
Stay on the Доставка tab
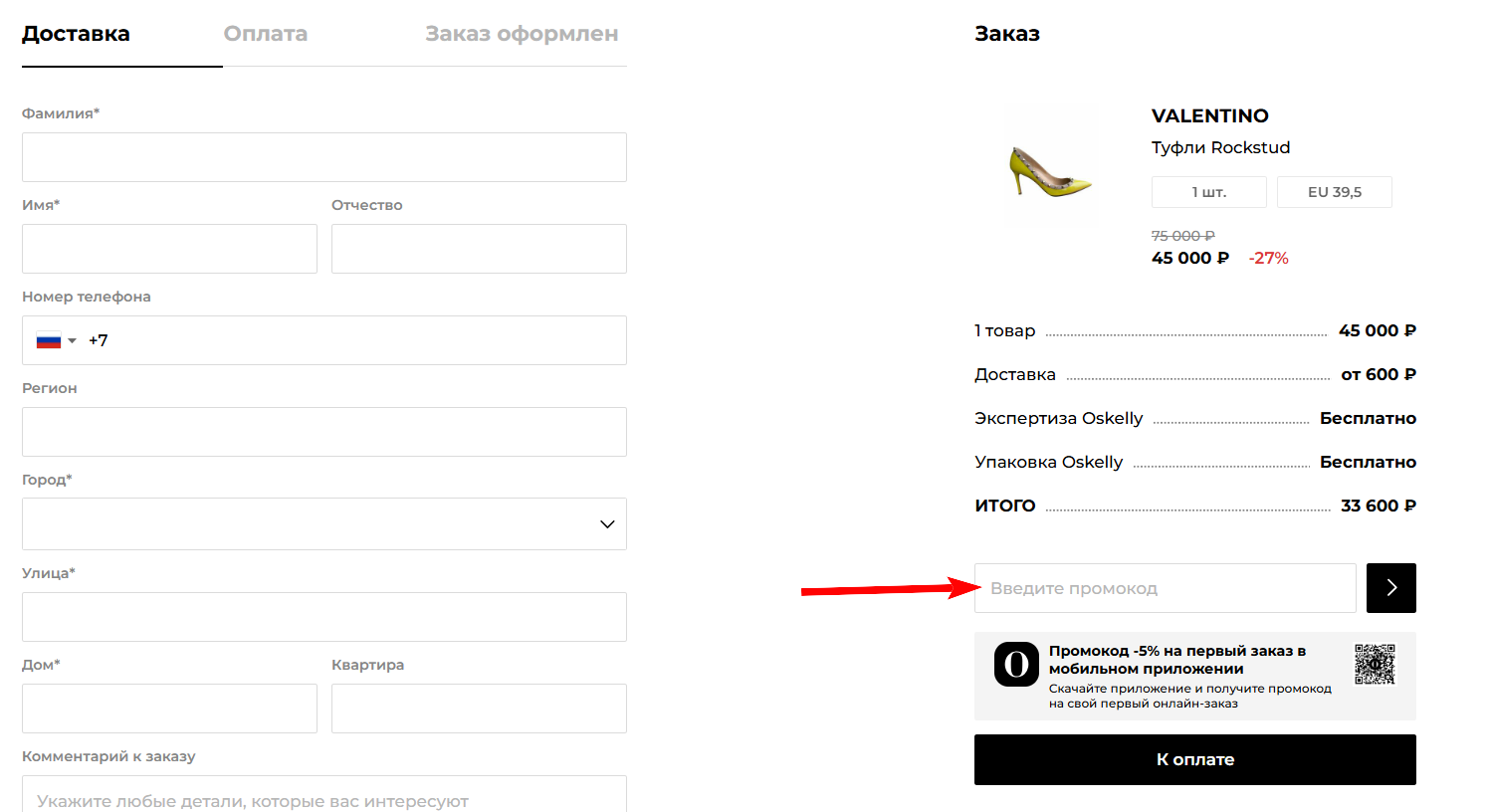coord(75,33)
